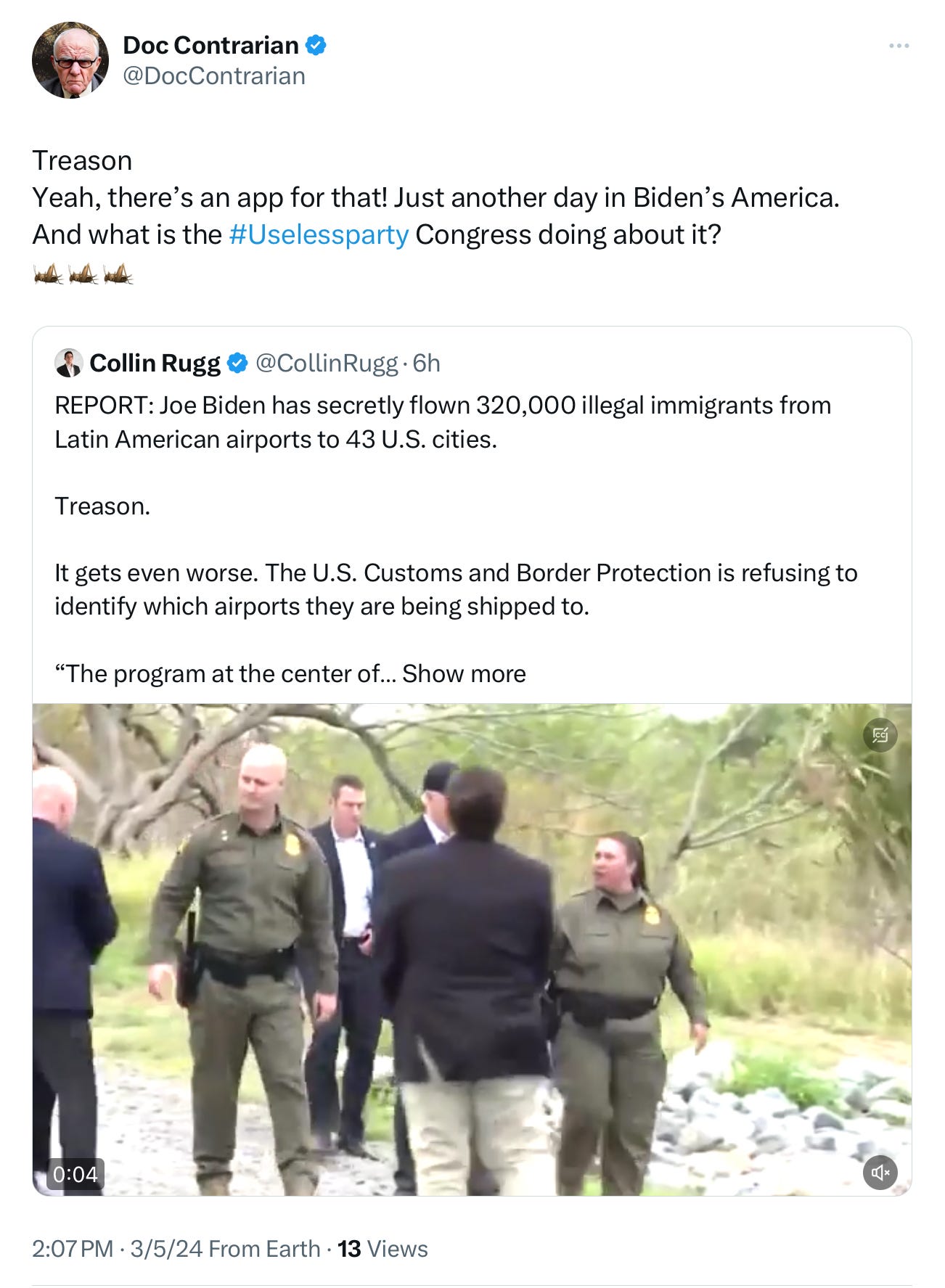Image resolution: width=945 pixels, height=1288 pixels.
Task: Click the cricket emojis in the tweet
Action: pos(83,274)
